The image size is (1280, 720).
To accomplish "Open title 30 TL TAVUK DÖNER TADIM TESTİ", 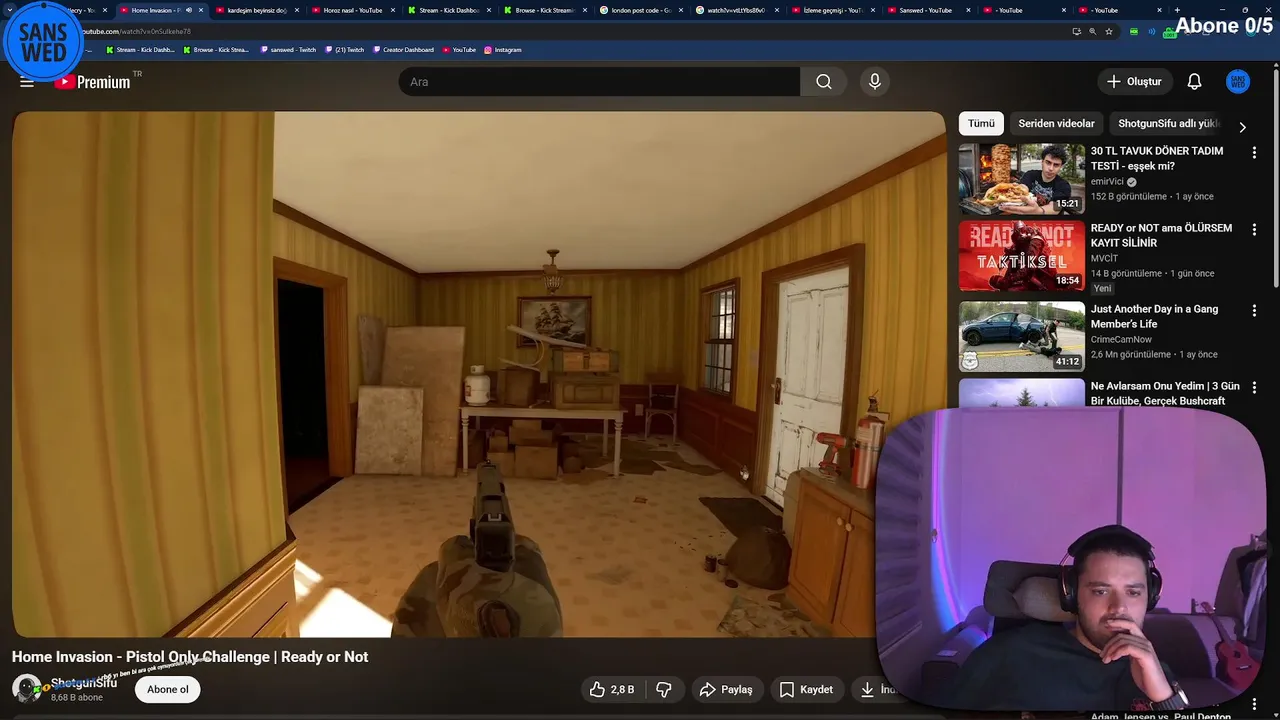I will [1157, 158].
